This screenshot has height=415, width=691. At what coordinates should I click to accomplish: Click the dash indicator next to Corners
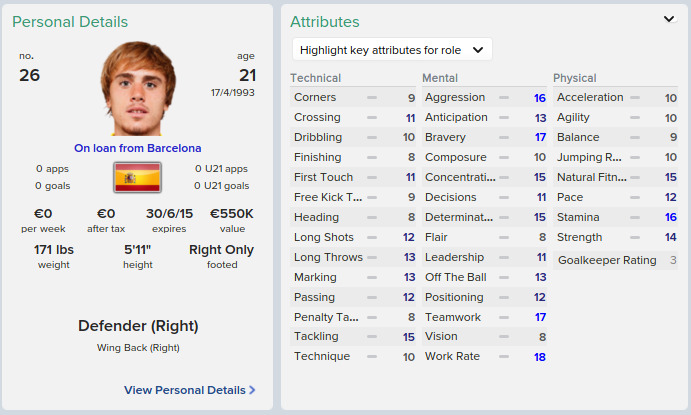[372, 97]
